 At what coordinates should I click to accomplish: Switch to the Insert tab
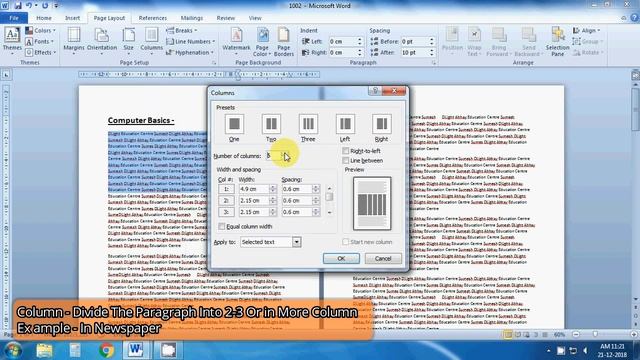point(72,18)
